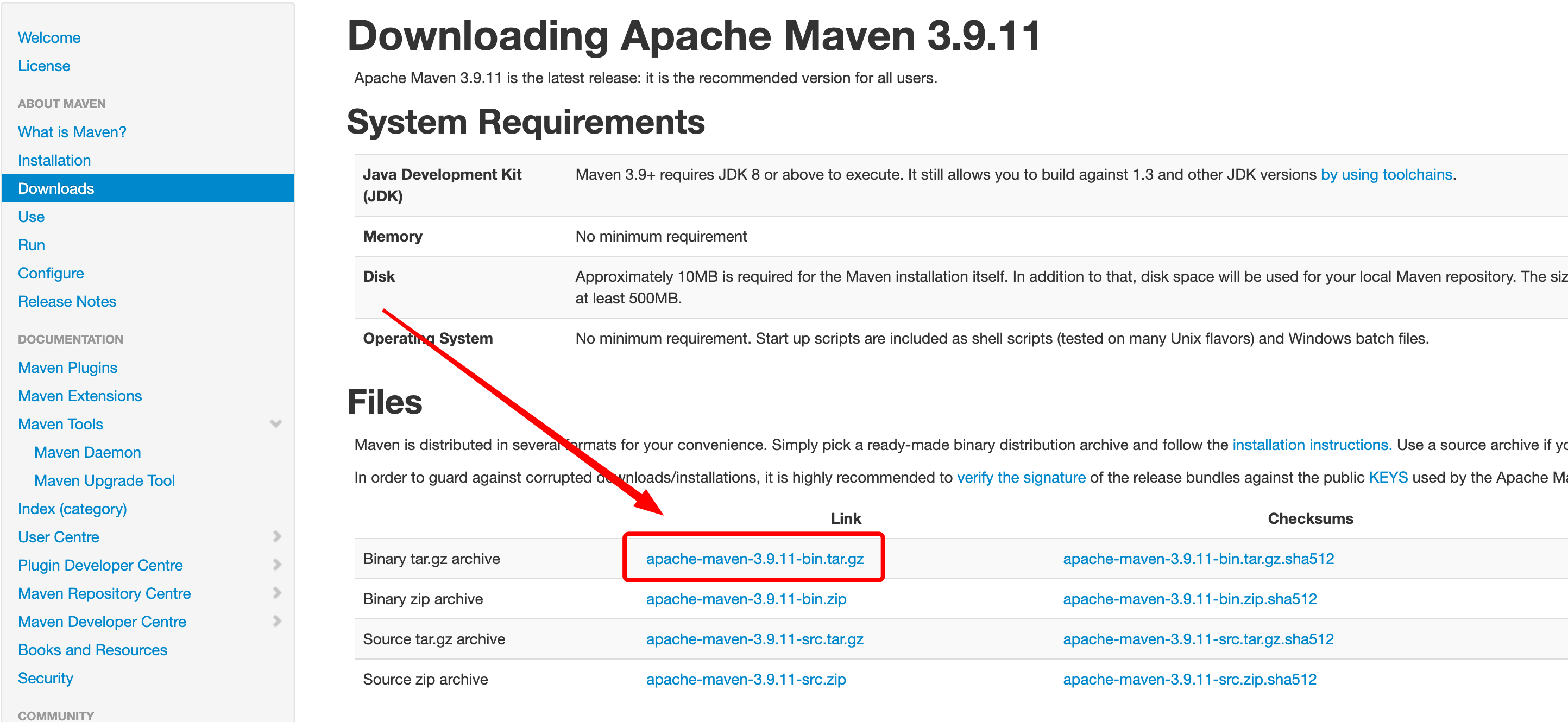Open the Maven Upgrade Tool sub-item
This screenshot has height=722, width=1568.
[105, 480]
